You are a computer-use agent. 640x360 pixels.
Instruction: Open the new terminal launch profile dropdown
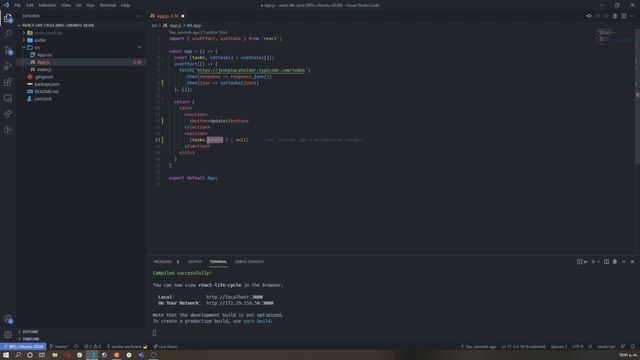pyautogui.click(x=598, y=262)
